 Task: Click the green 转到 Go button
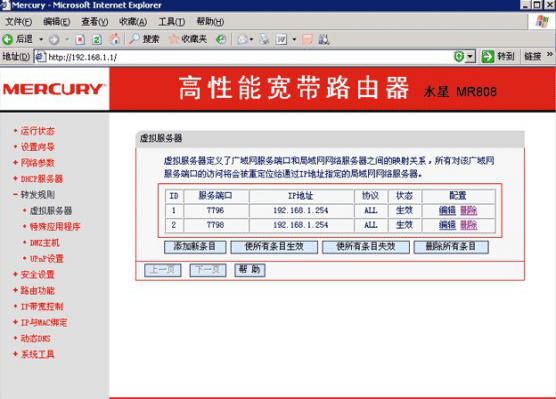coord(498,56)
